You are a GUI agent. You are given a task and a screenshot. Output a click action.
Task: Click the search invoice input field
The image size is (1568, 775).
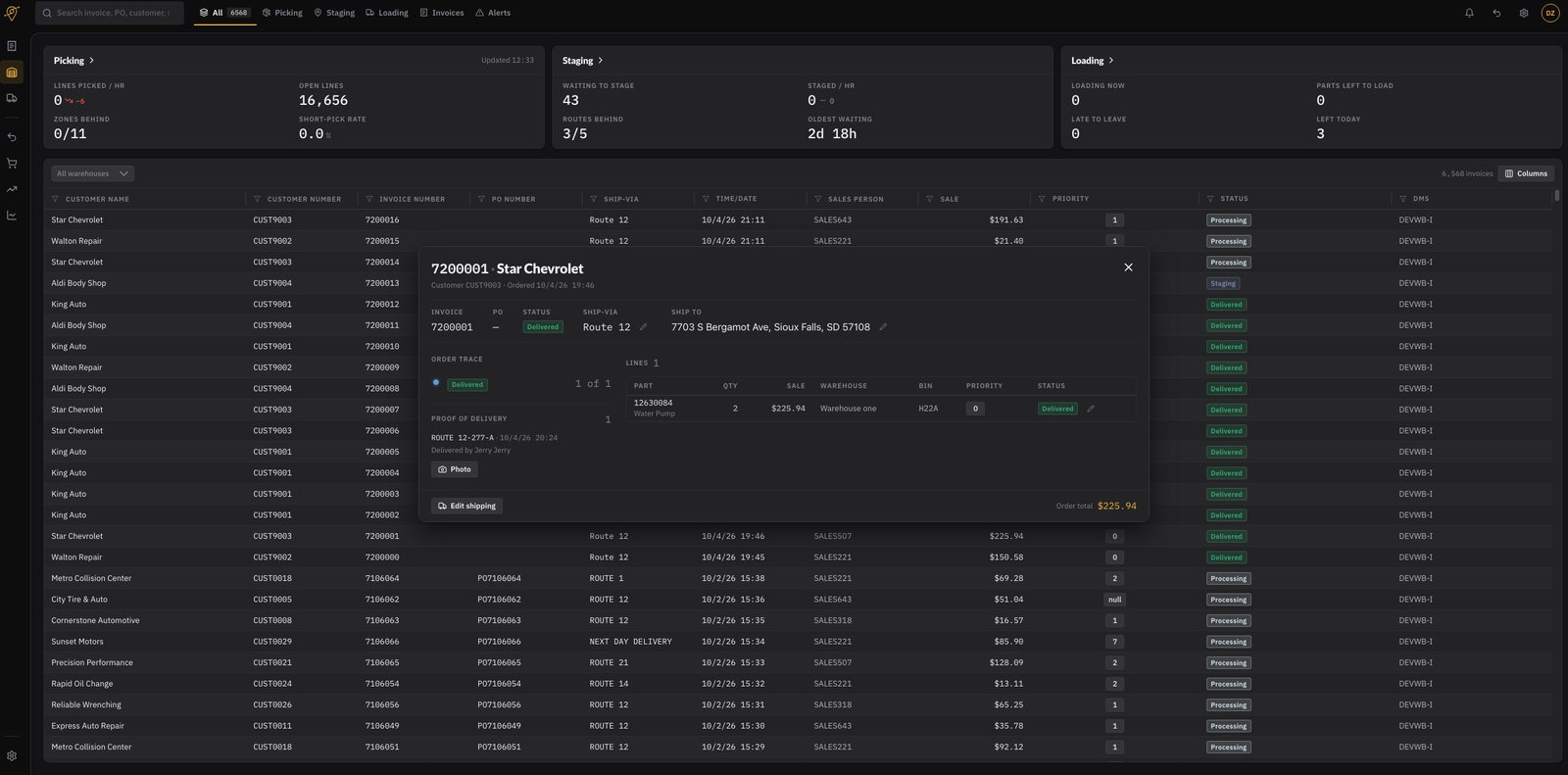[x=110, y=13]
